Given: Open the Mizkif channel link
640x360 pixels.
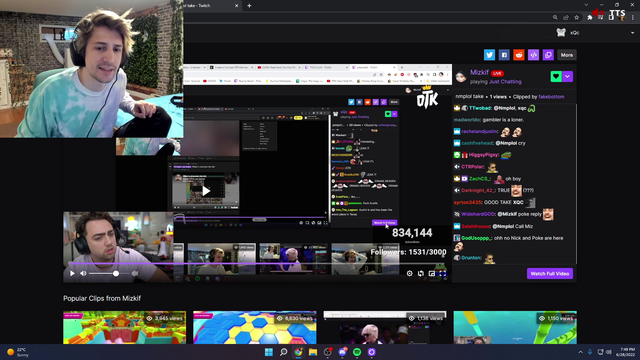Looking at the screenshot, I should point(479,72).
